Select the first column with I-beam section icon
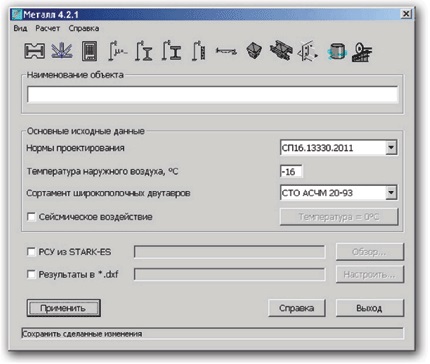This screenshot has height=364, width=430. 144,51
